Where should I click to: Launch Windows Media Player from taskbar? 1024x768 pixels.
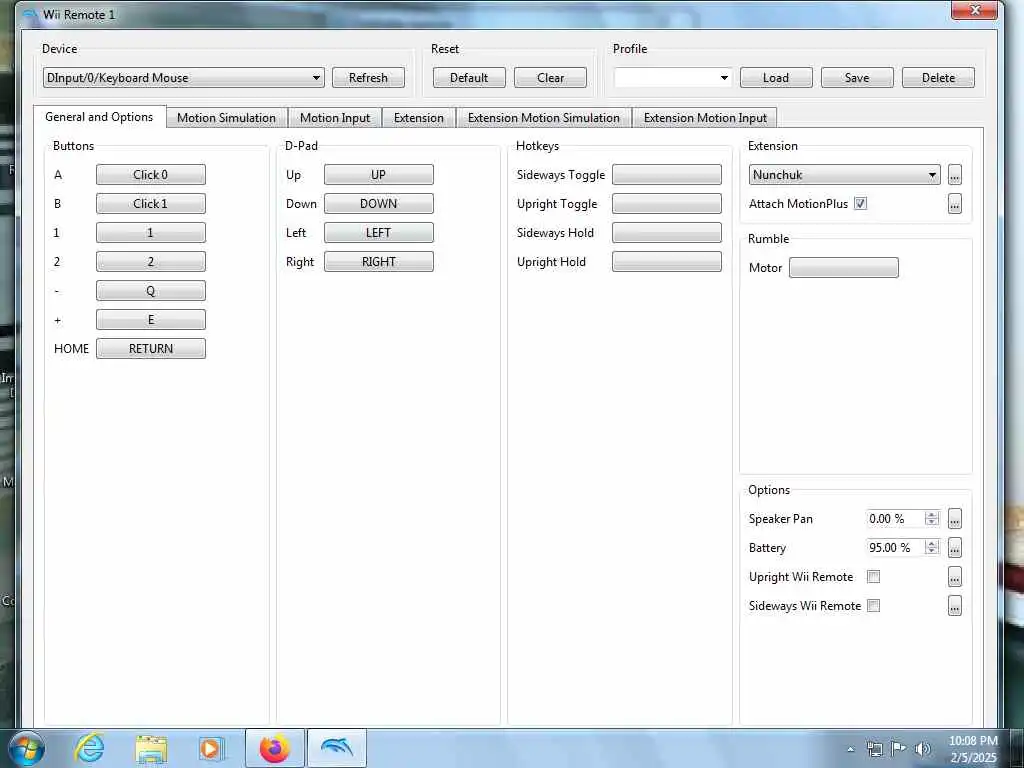click(210, 748)
